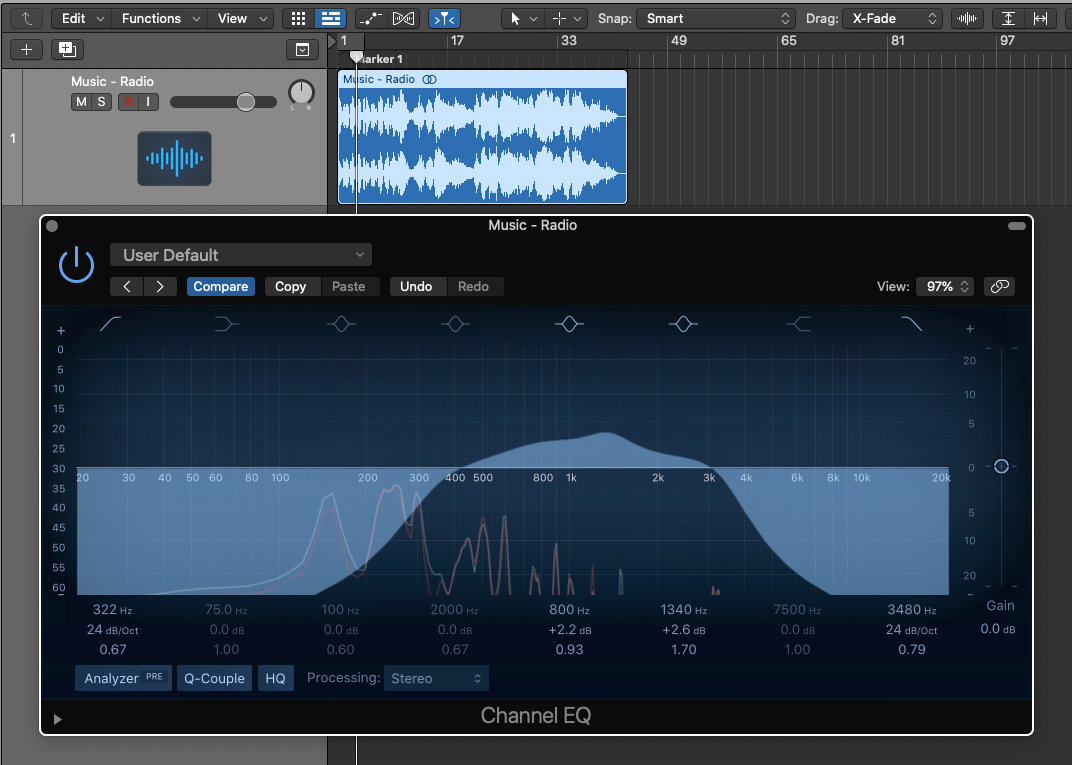Click the waveform zoom icon in the toolbar
Image resolution: width=1072 pixels, height=765 pixels.
point(966,17)
